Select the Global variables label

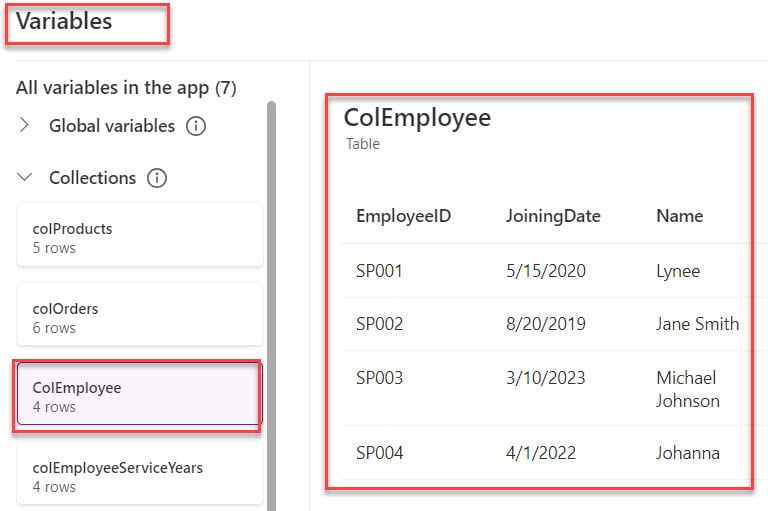click(x=112, y=126)
